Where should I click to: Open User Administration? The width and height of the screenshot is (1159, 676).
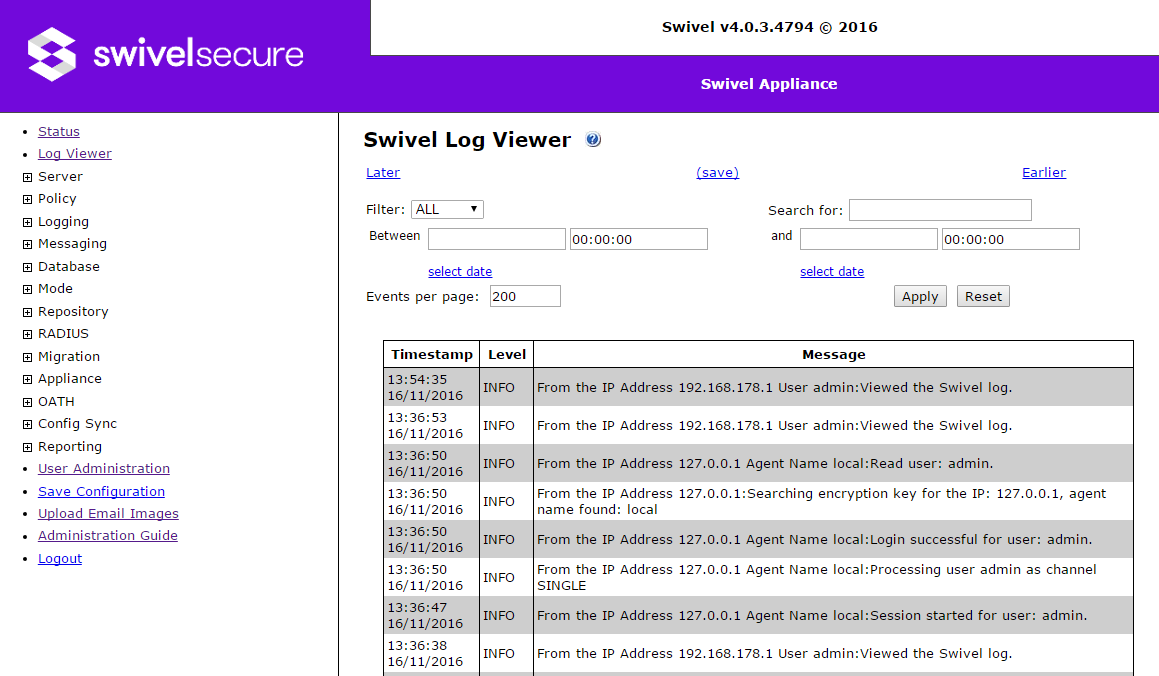pos(103,468)
